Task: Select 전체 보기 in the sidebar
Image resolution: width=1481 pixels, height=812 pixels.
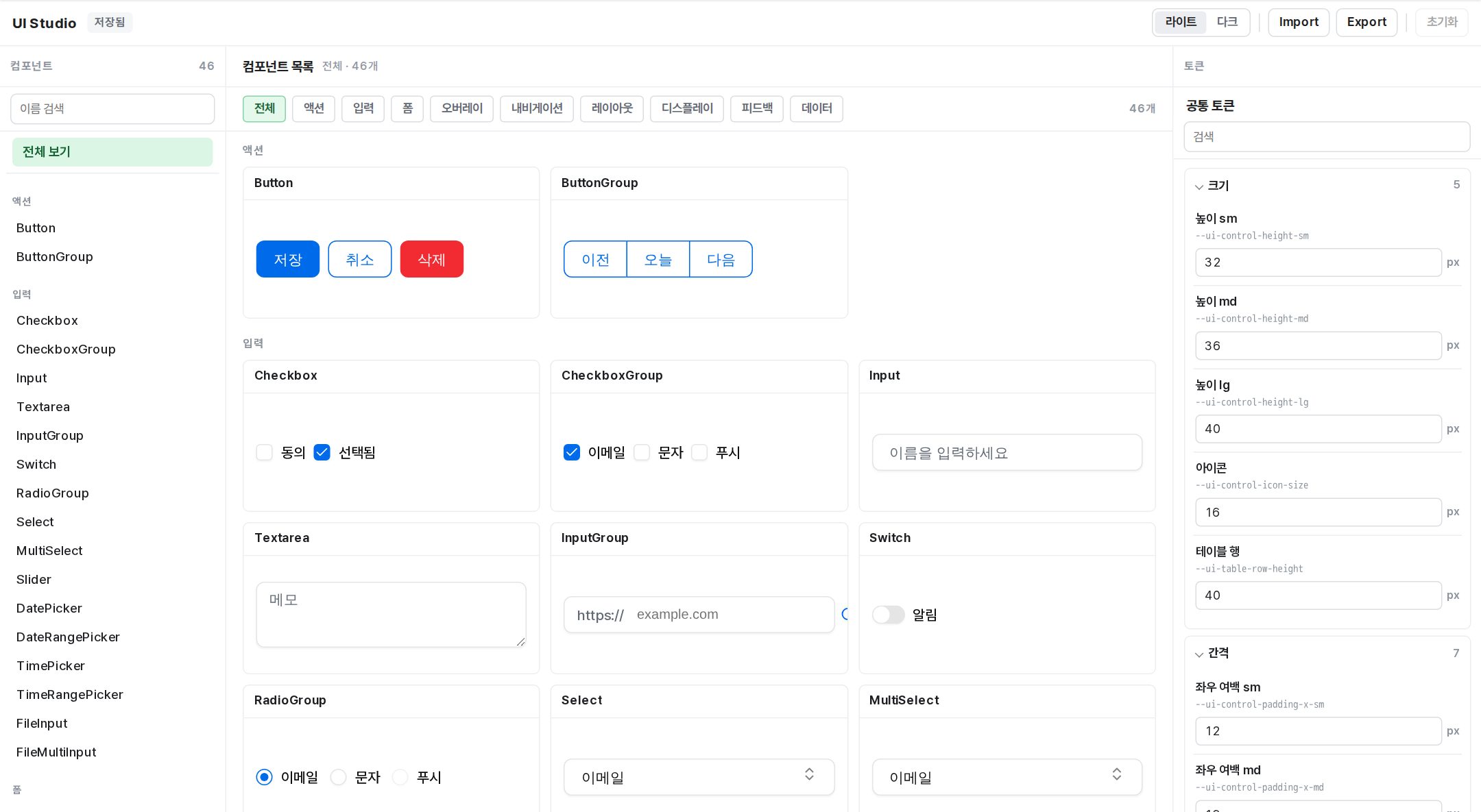Action: pos(112,151)
